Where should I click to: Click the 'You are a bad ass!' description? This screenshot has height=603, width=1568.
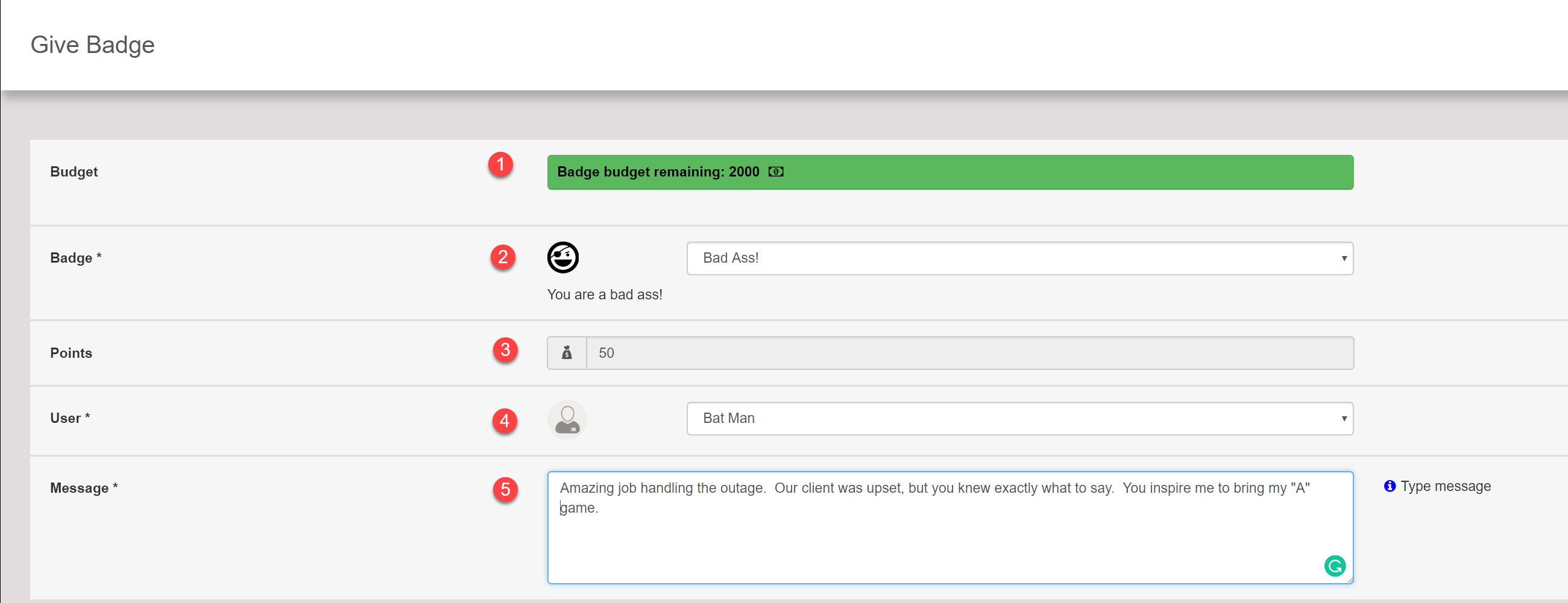coord(605,295)
